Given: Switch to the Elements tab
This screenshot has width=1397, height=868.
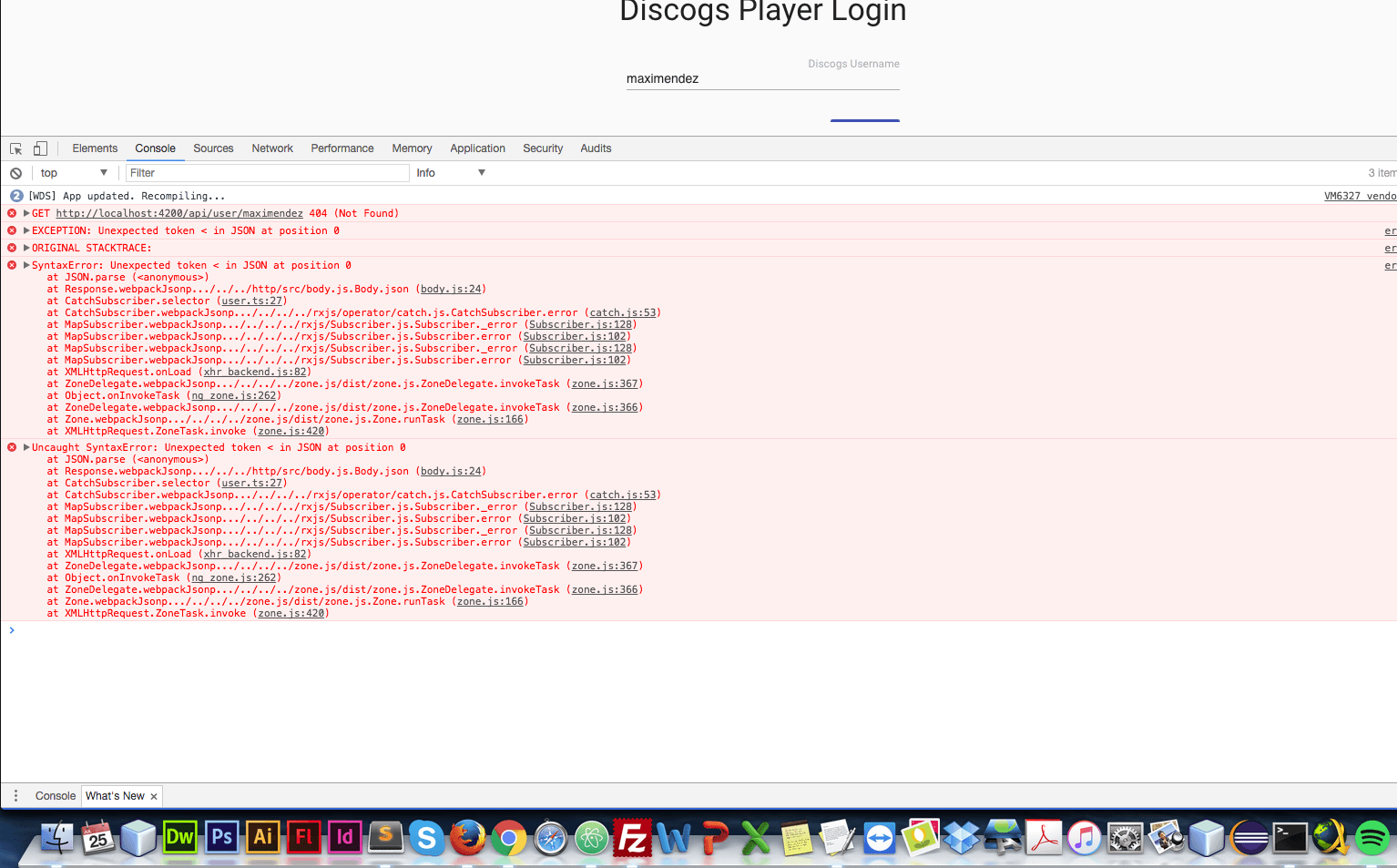Looking at the screenshot, I should [95, 148].
